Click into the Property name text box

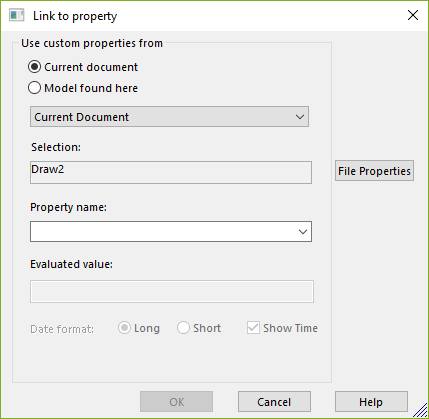163,231
